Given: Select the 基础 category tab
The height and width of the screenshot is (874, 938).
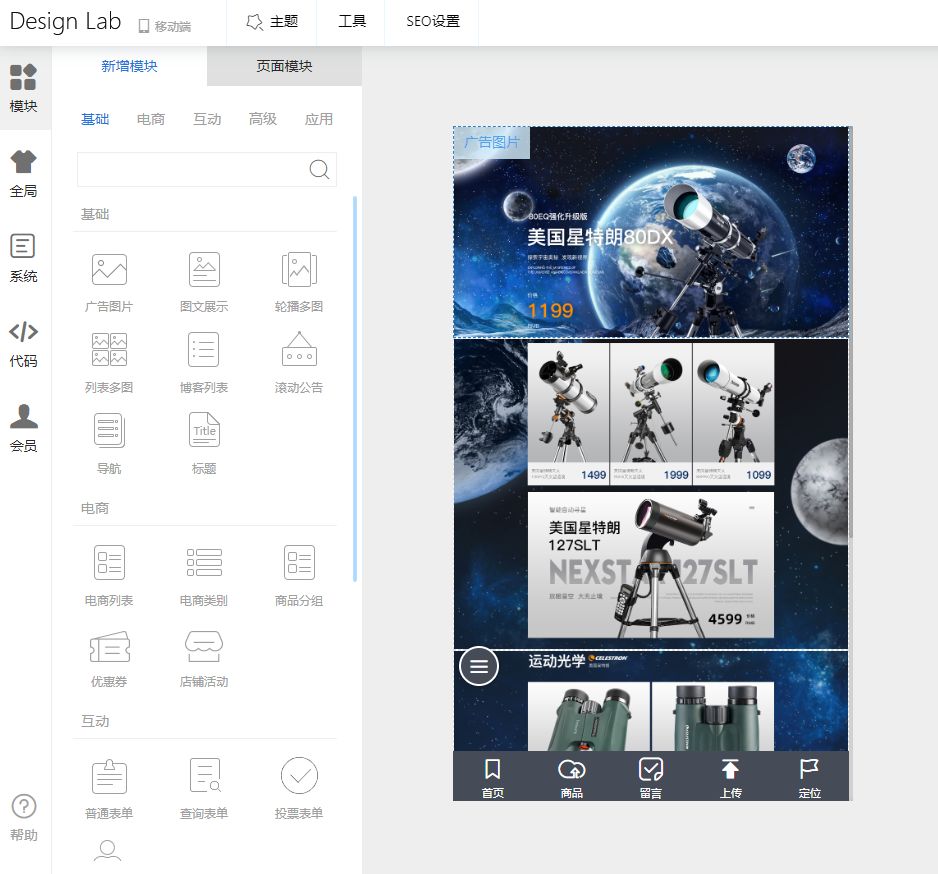Looking at the screenshot, I should click(x=95, y=119).
